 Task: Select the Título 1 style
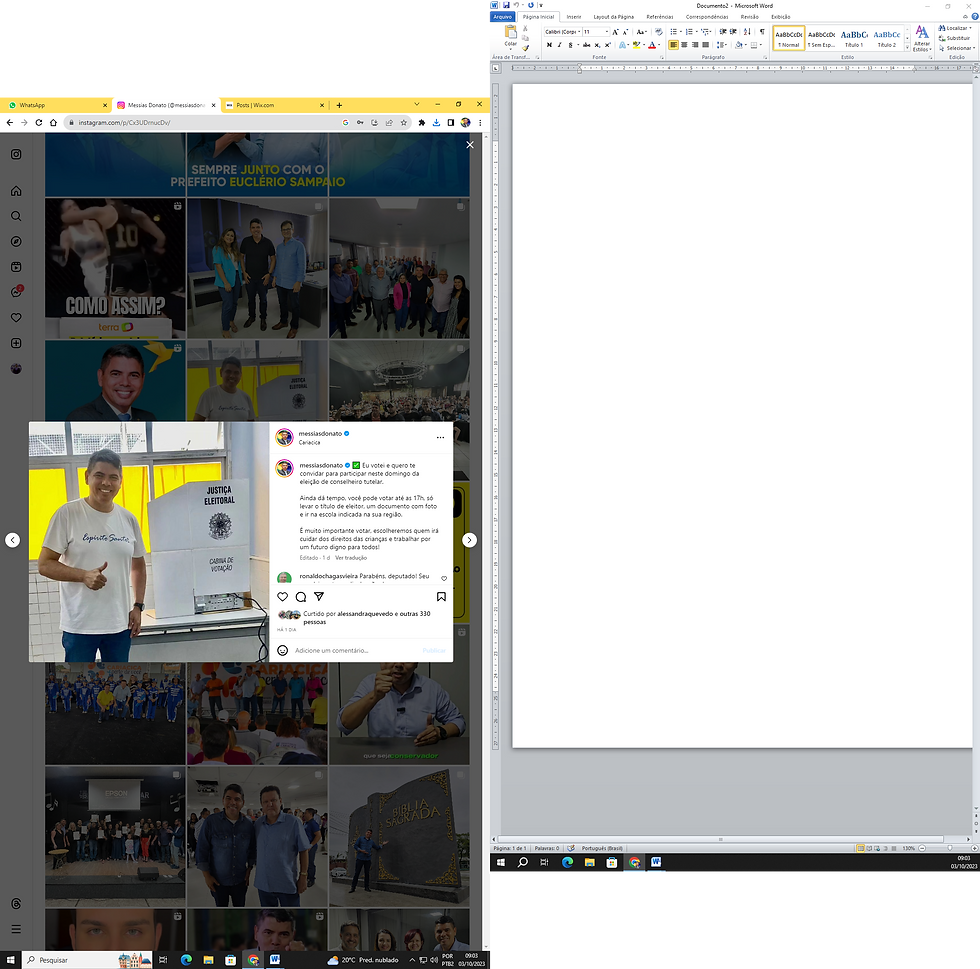pyautogui.click(x=854, y=38)
